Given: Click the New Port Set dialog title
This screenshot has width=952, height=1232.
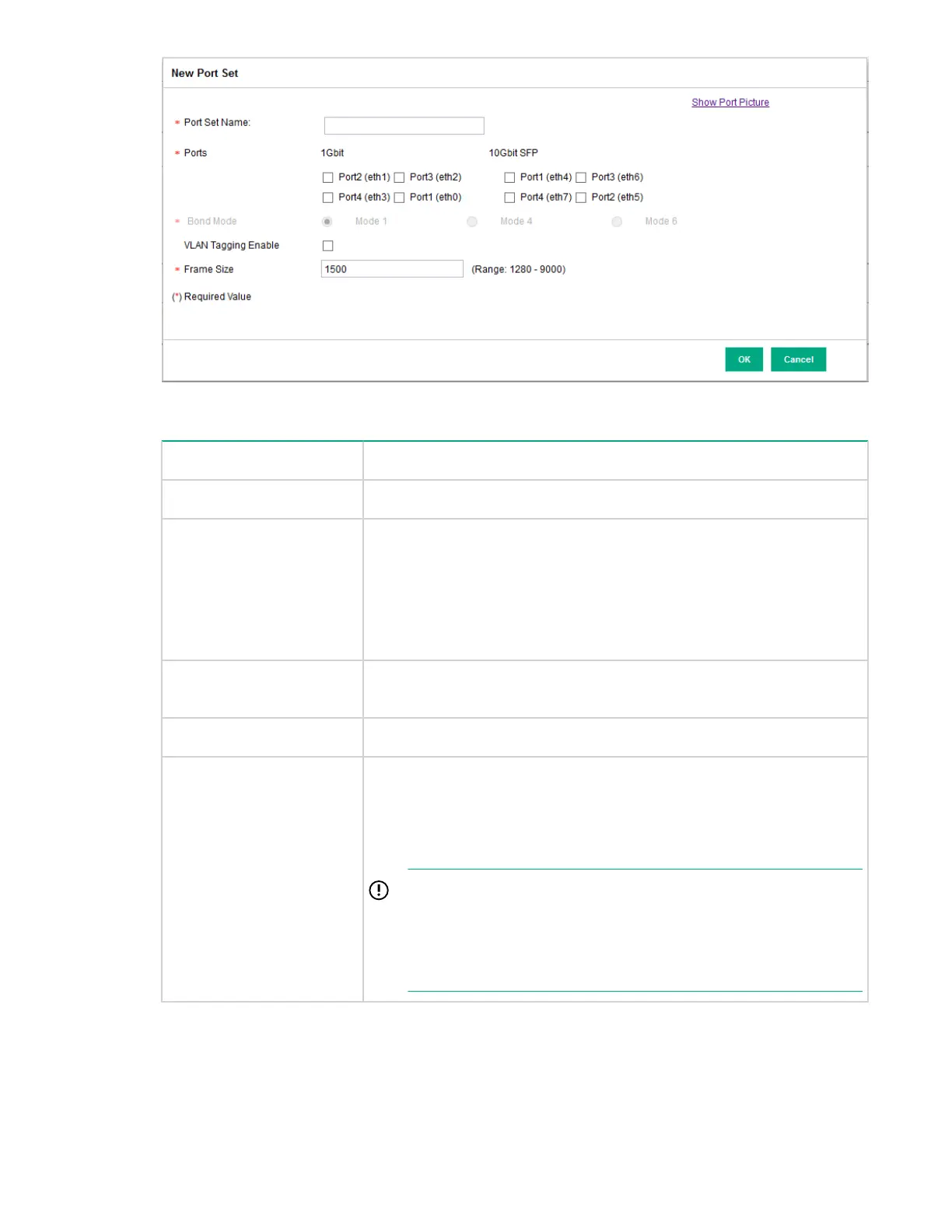Looking at the screenshot, I should tap(205, 73).
